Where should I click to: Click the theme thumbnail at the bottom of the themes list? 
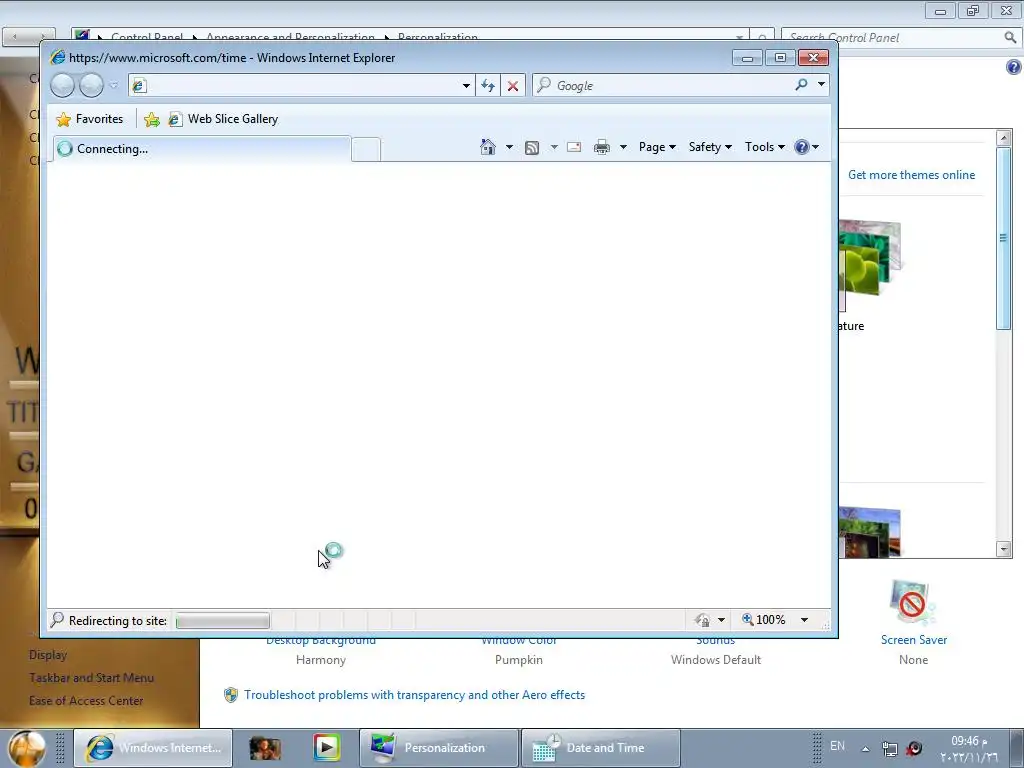click(870, 532)
